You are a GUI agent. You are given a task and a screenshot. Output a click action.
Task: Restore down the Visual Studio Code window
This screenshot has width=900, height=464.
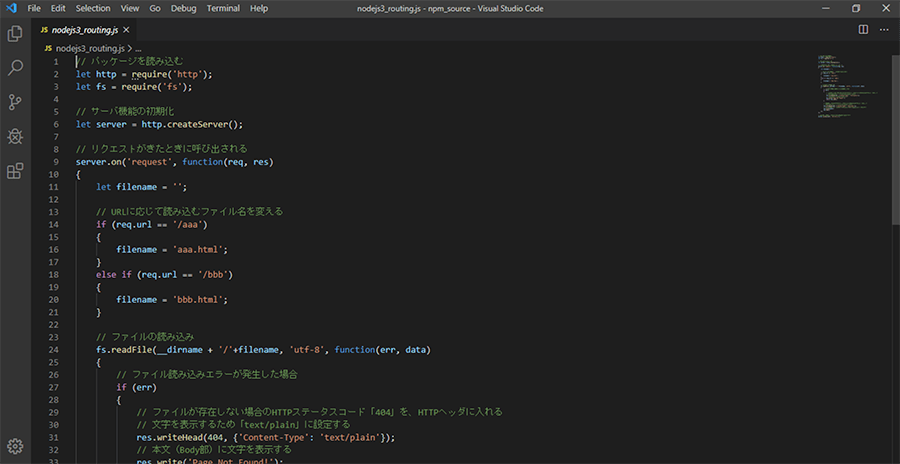tap(855, 9)
